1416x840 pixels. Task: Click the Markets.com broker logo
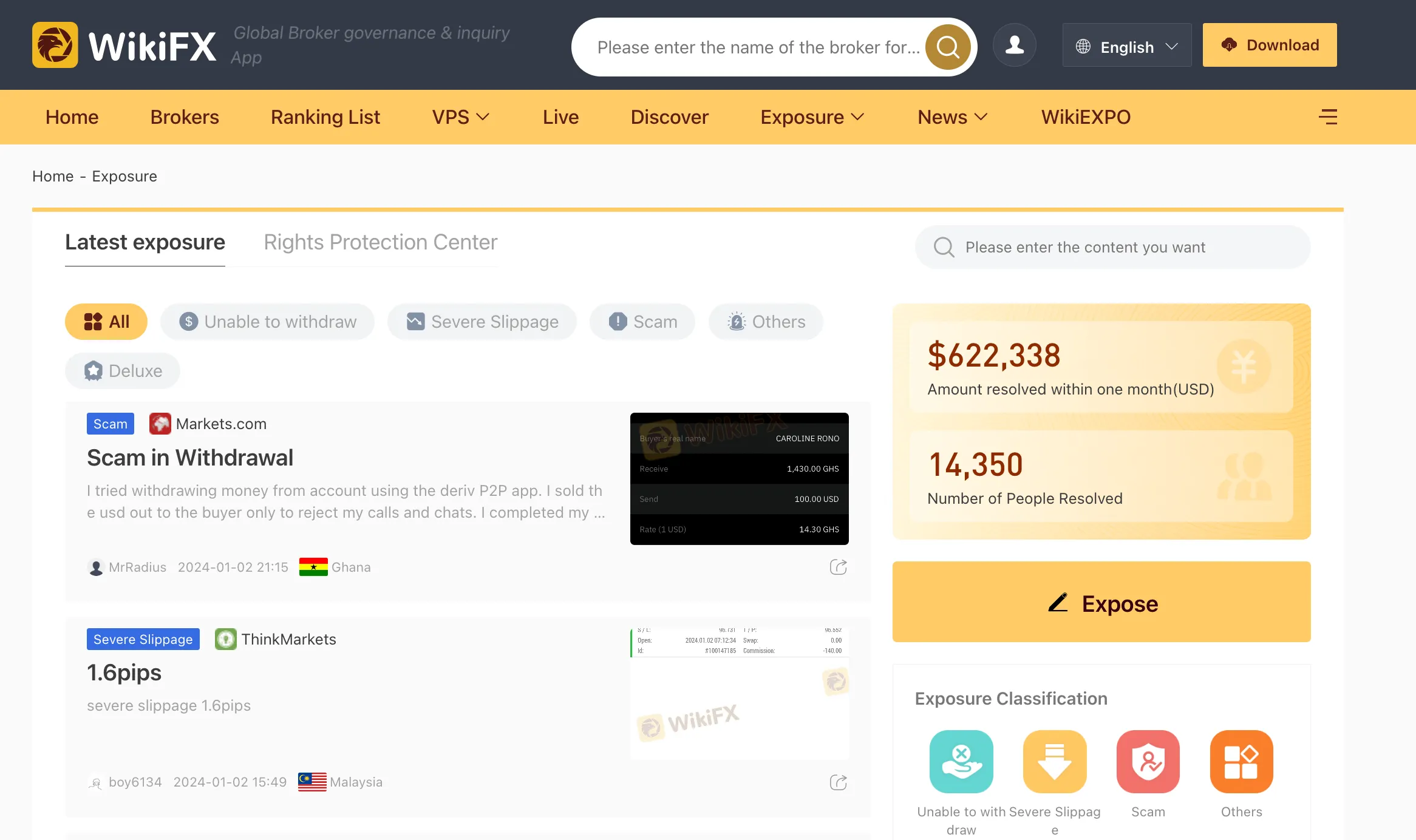160,424
